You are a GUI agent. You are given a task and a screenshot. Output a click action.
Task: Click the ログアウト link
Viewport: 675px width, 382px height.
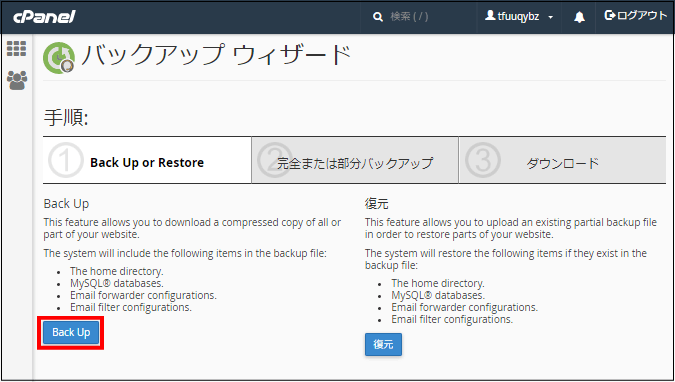pos(635,16)
